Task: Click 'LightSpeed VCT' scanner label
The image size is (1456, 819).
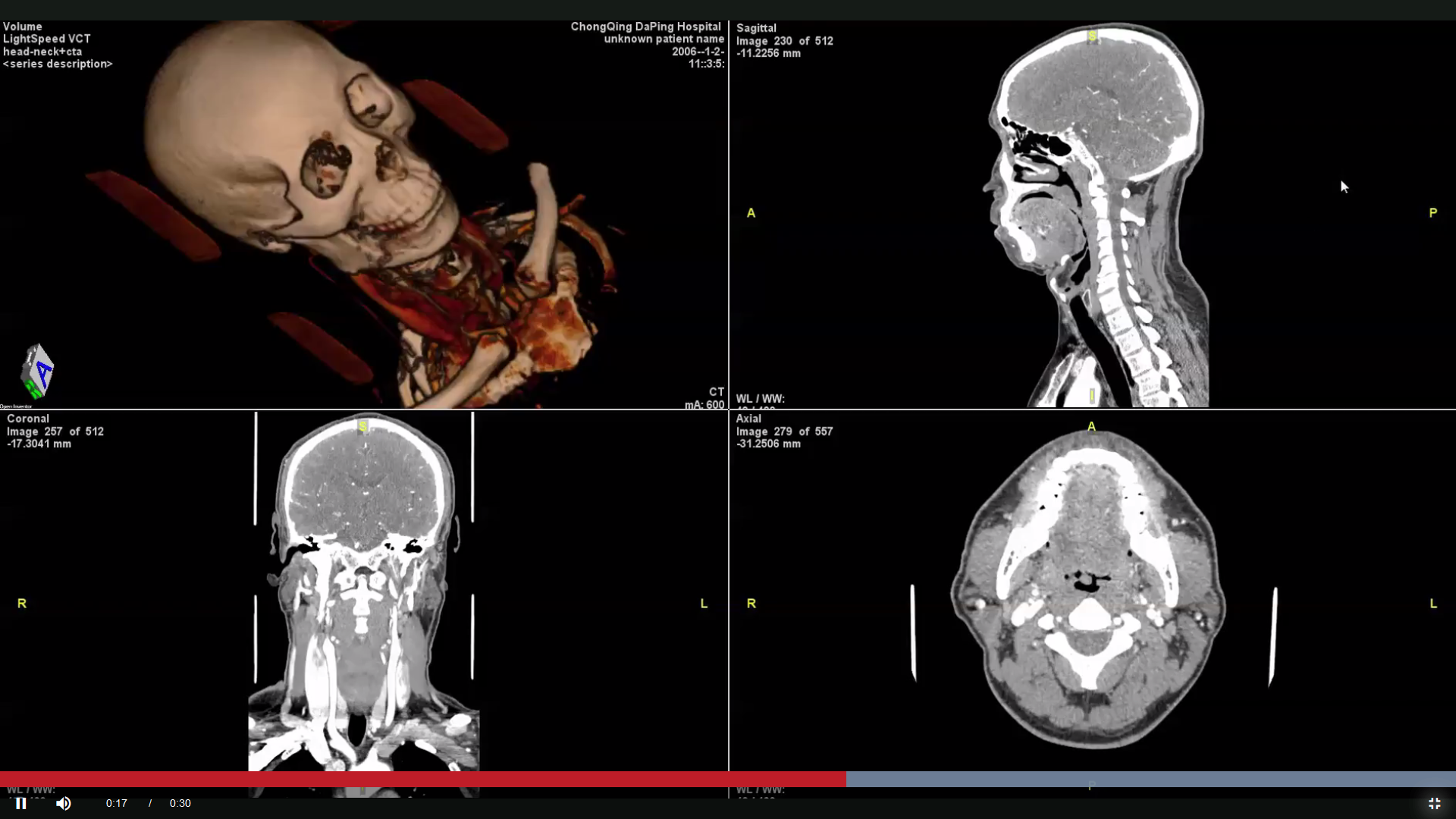Action: pyautogui.click(x=46, y=39)
